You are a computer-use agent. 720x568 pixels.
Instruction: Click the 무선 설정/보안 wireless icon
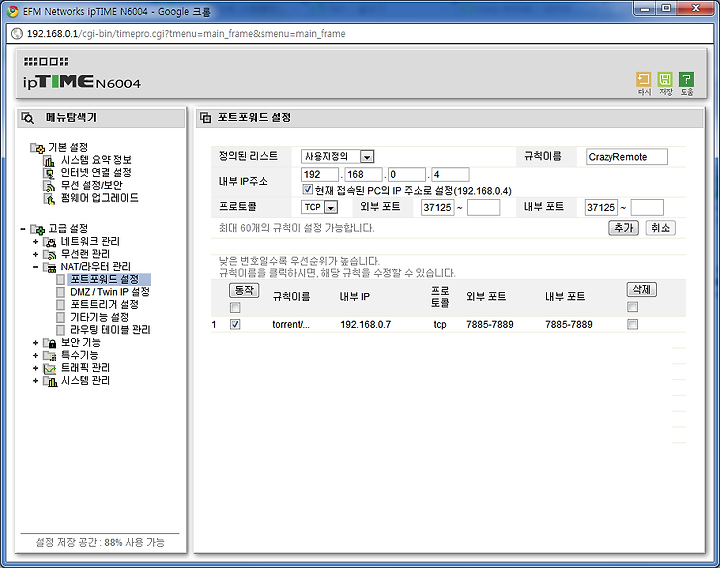pyautogui.click(x=49, y=186)
